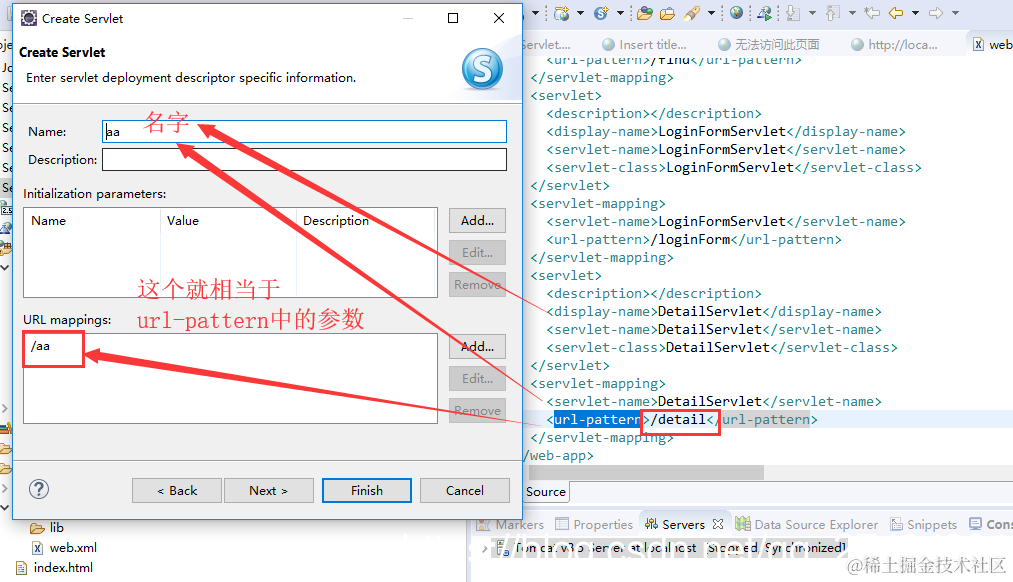Viewport: 1013px width, 582px height.
Task: Open dropdown beside Create Servlet toolbar icon
Action: click(620, 13)
